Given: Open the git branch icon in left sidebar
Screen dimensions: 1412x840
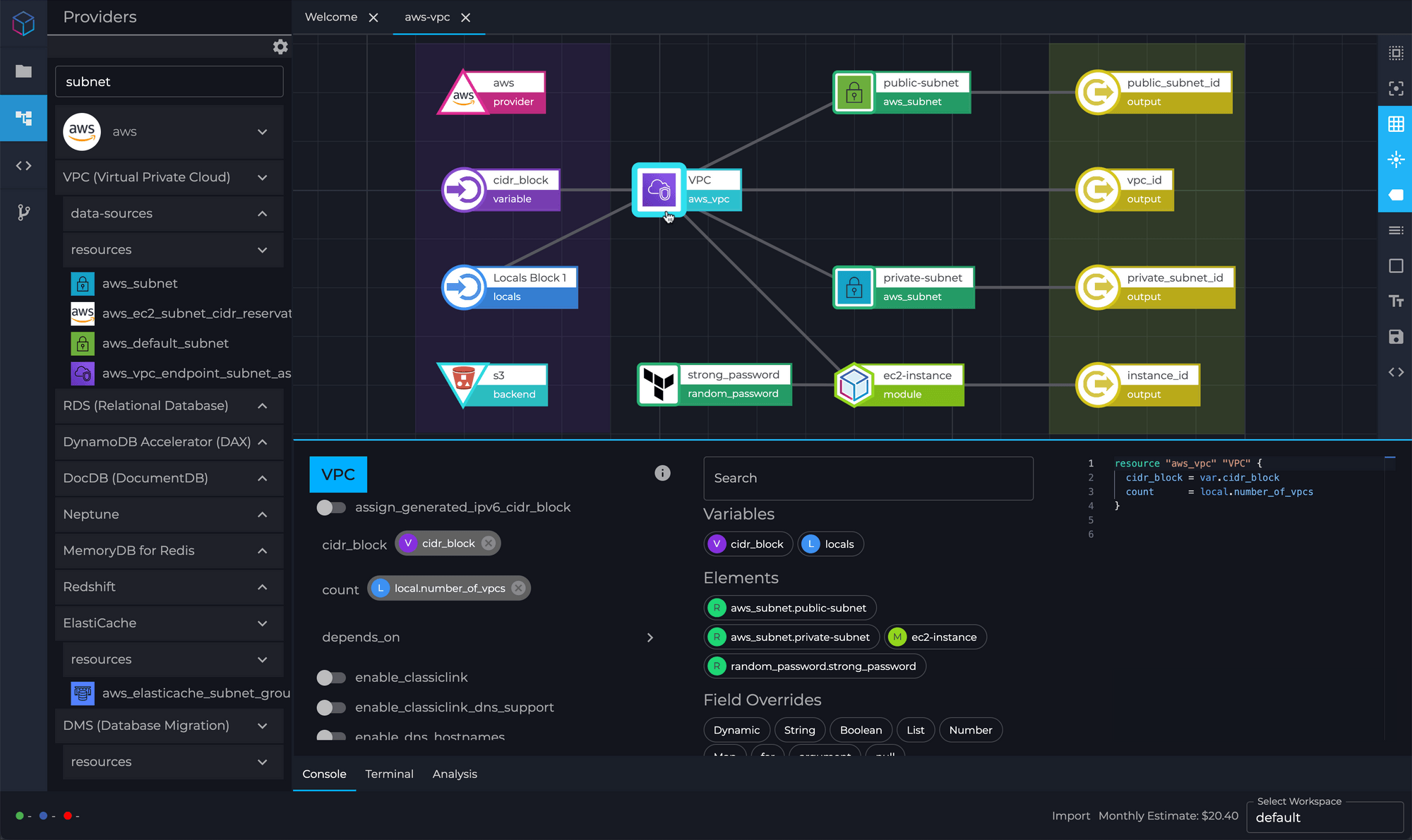Looking at the screenshot, I should pyautogui.click(x=23, y=212).
